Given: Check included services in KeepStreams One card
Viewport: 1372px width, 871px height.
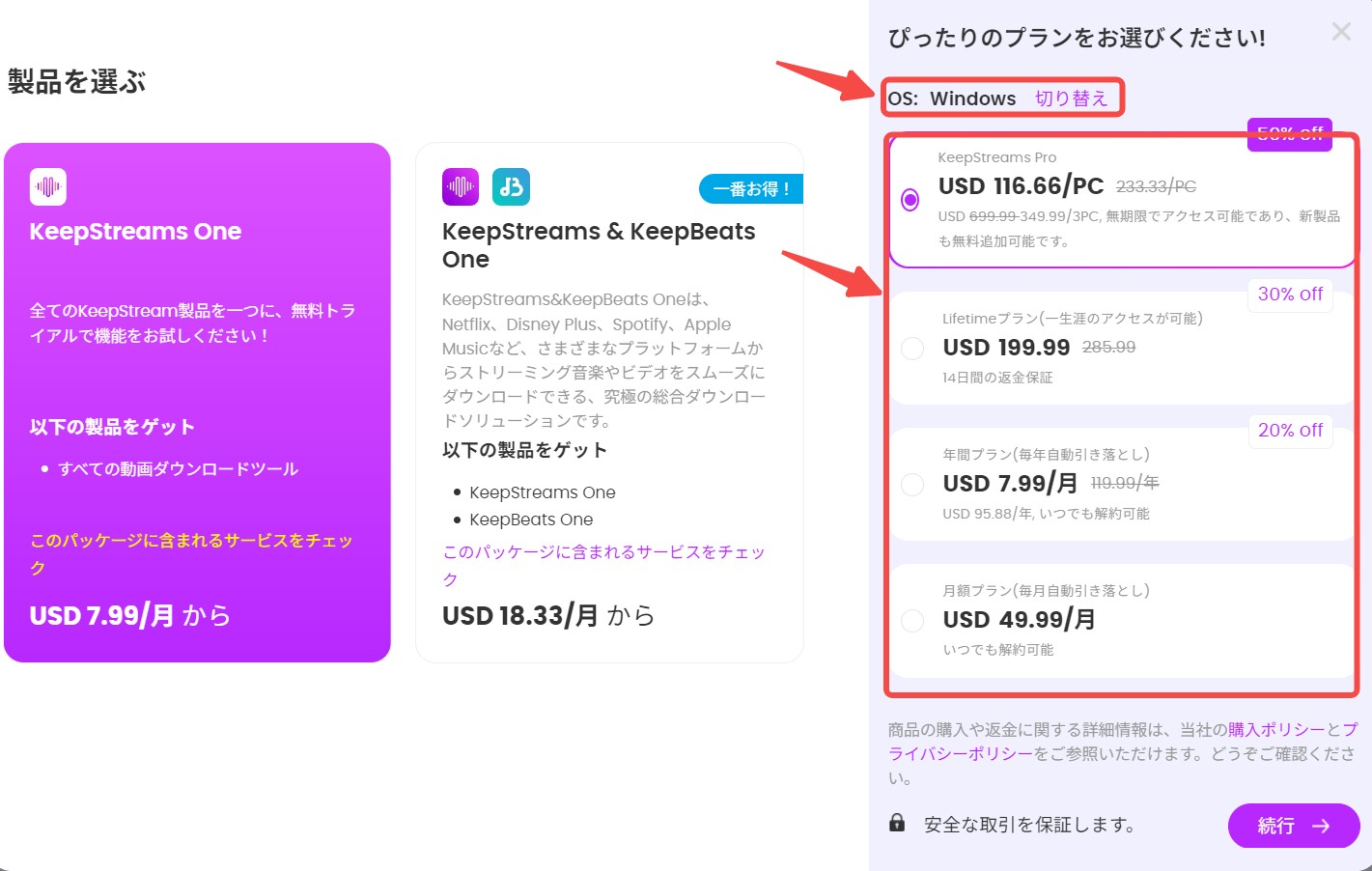Looking at the screenshot, I should (x=190, y=553).
